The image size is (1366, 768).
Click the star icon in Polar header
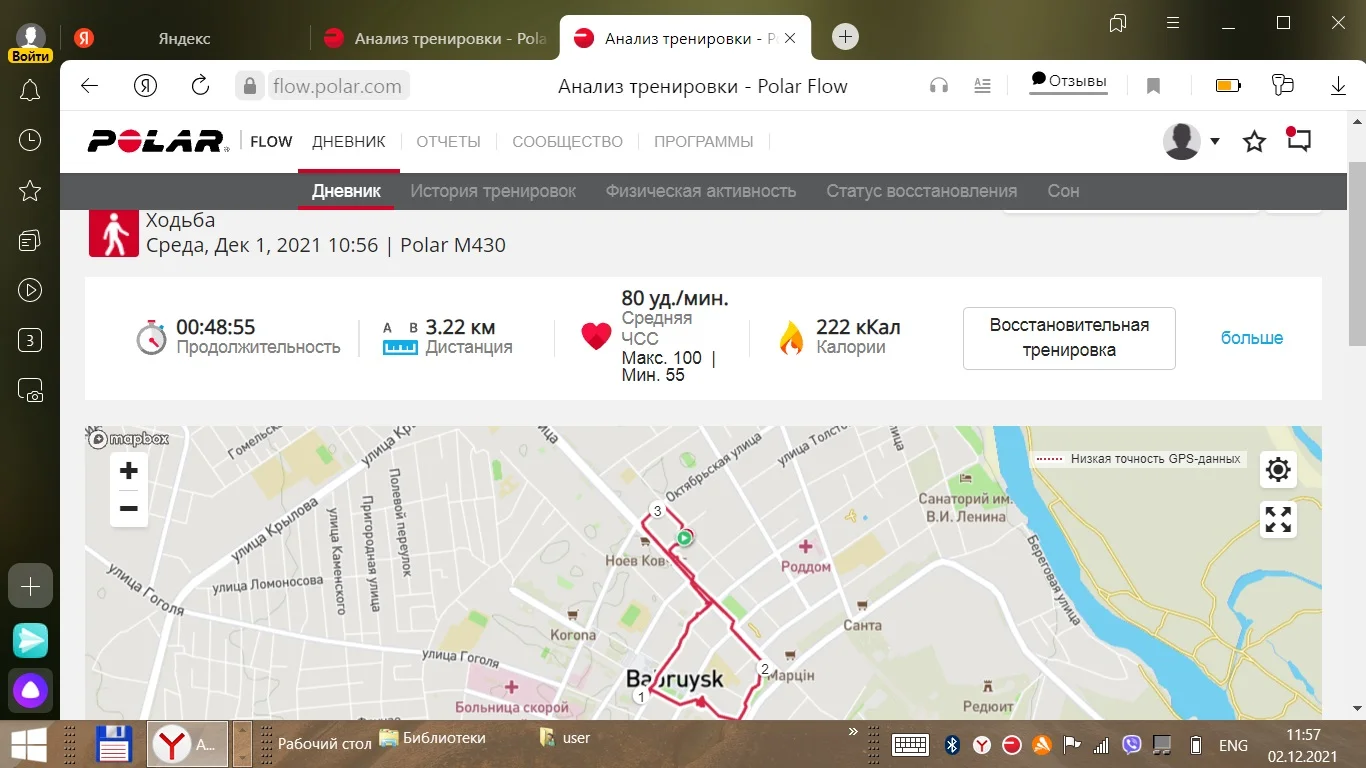(x=1254, y=141)
